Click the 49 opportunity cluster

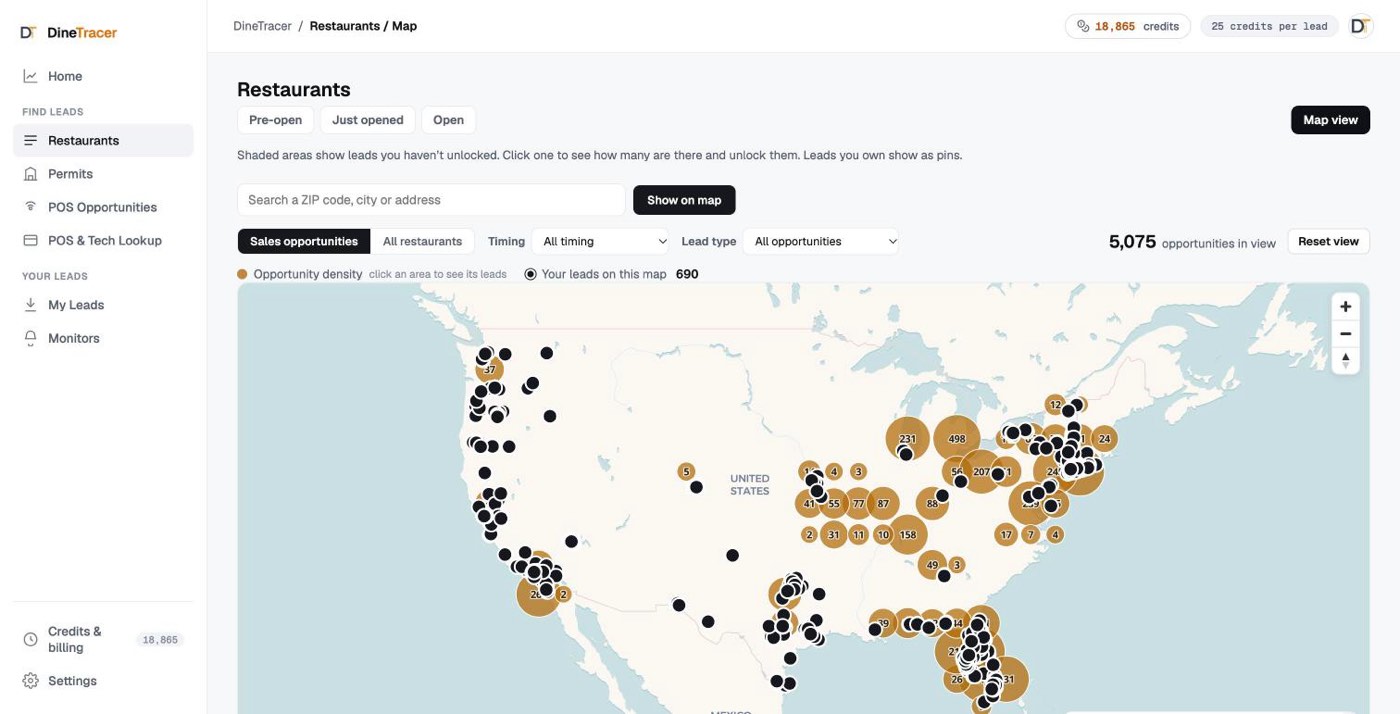tap(932, 565)
